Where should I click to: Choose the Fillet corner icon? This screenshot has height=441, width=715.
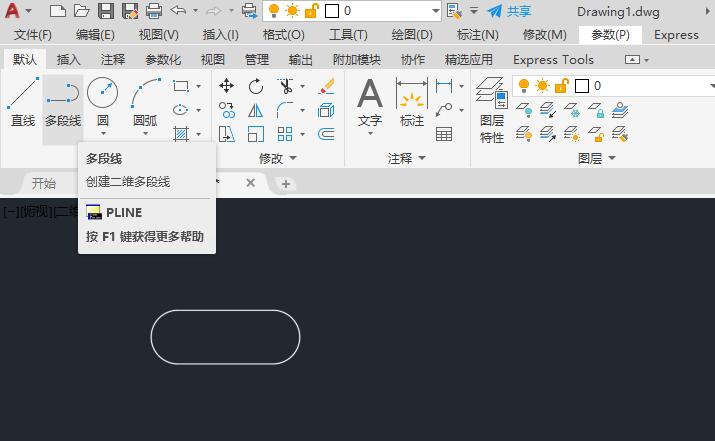(x=285, y=110)
